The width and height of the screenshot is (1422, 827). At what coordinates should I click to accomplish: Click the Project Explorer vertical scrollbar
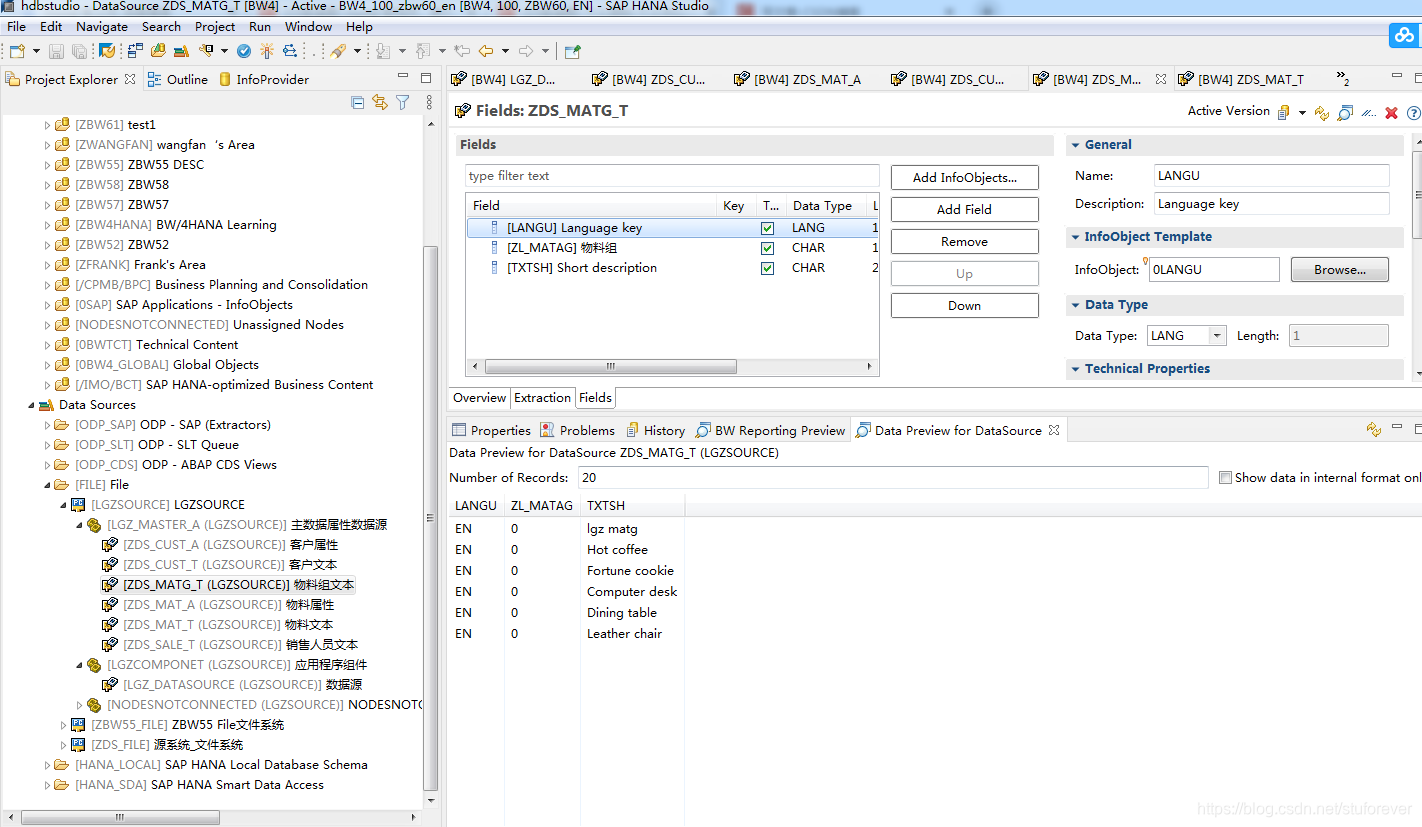click(x=431, y=518)
